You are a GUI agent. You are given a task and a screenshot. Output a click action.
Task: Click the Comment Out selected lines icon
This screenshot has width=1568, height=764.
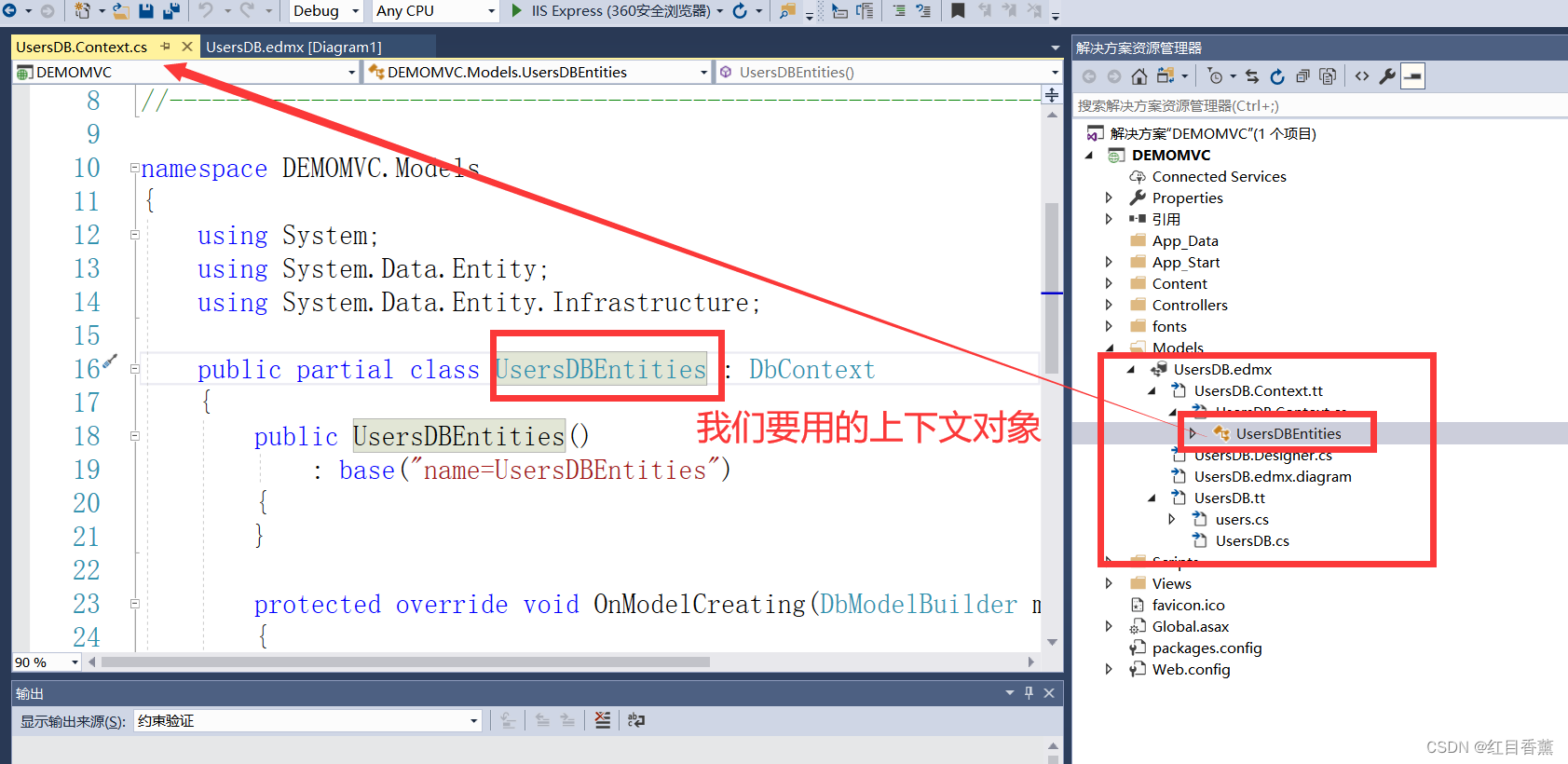[898, 11]
